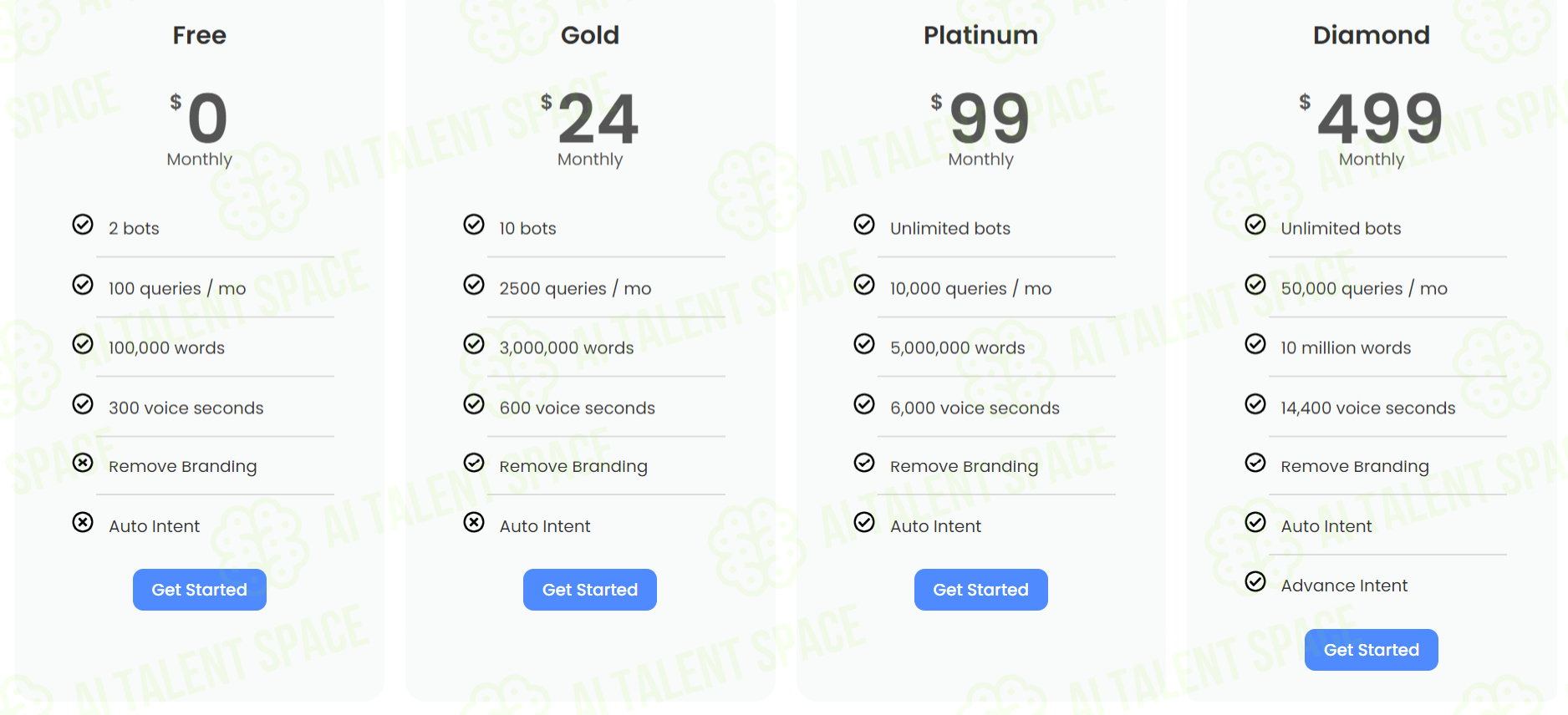Screen dimensions: 1568x715
Task: Click the 10 million words feature text
Action: (1346, 347)
